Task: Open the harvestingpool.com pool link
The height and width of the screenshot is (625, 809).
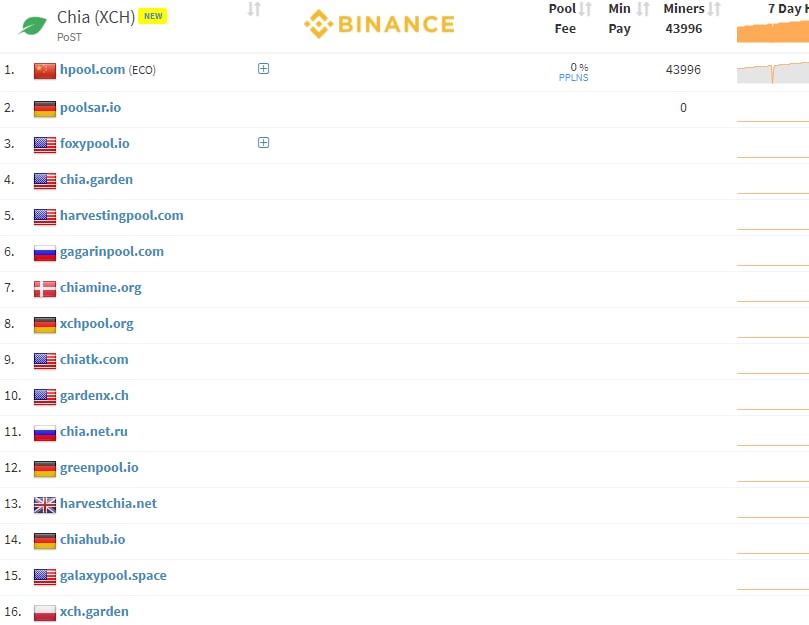Action: (x=121, y=215)
